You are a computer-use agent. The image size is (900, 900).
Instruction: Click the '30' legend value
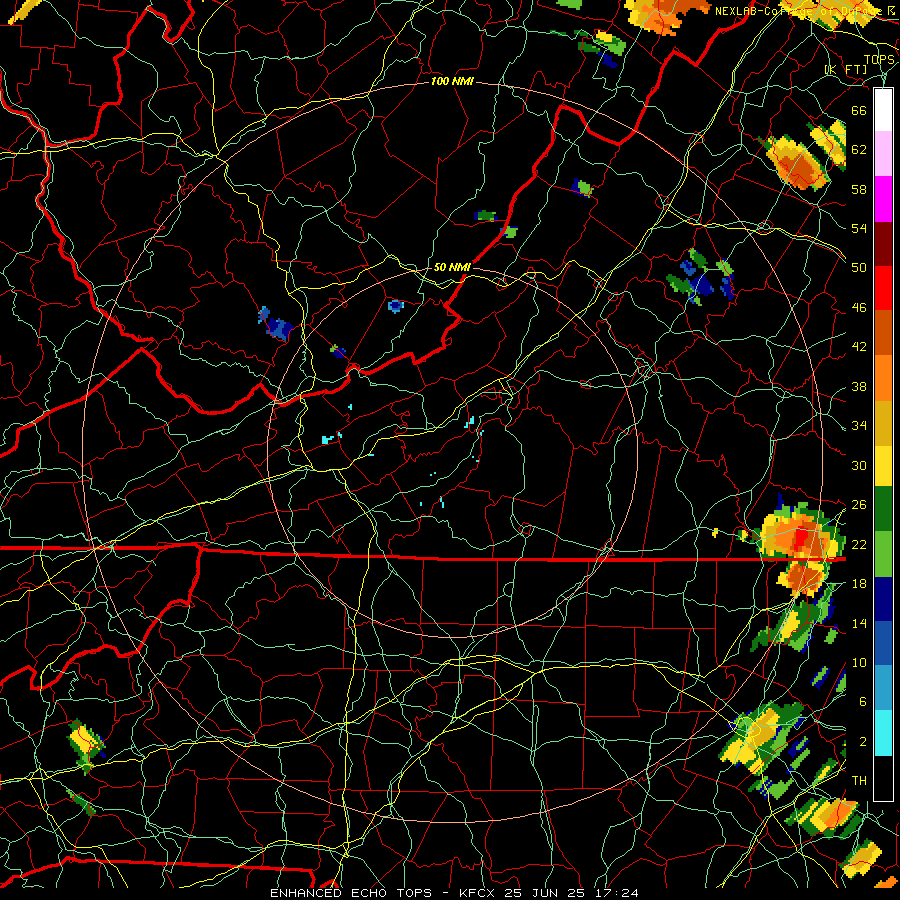[x=859, y=465]
